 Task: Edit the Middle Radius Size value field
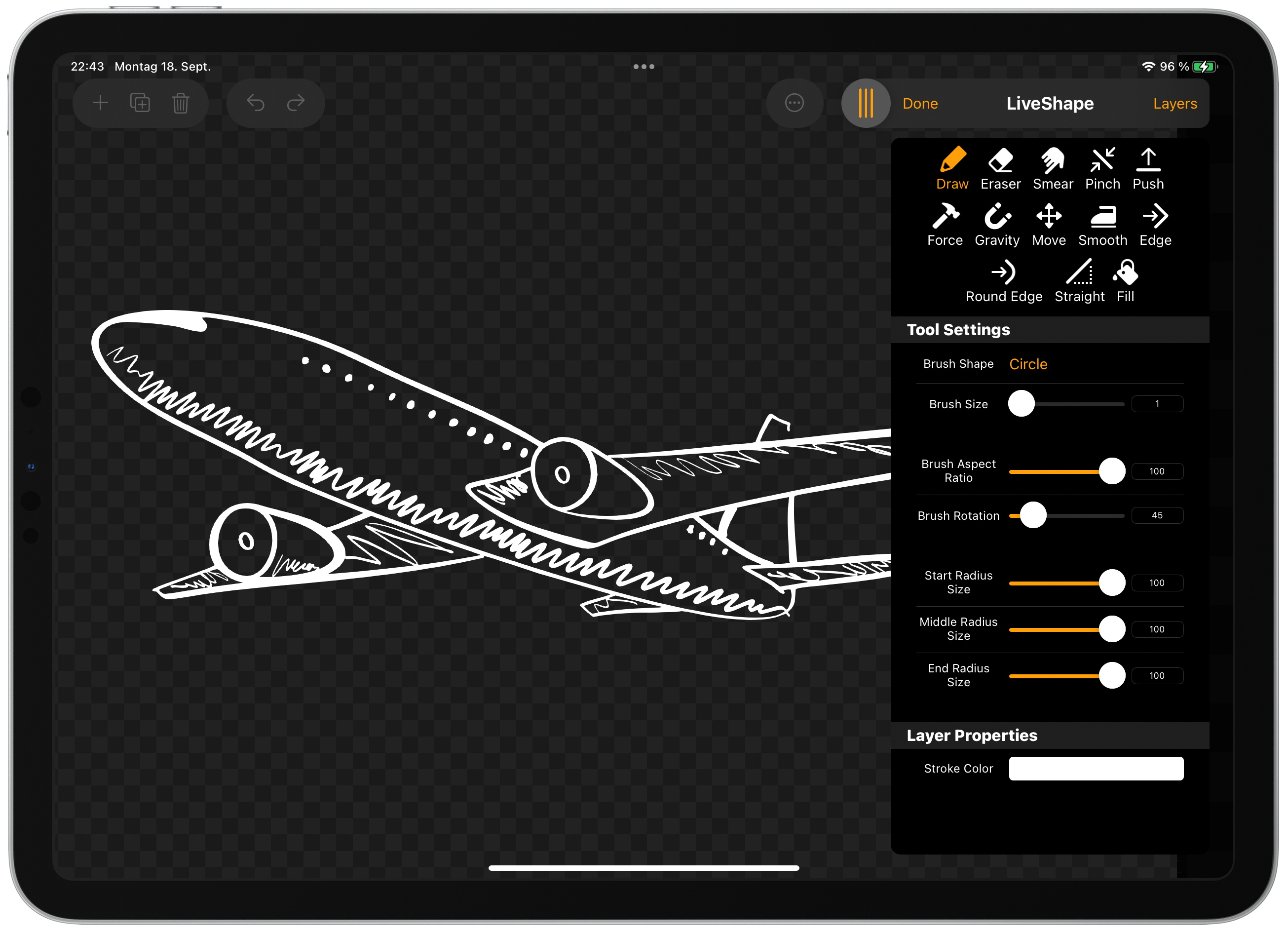[1157, 629]
